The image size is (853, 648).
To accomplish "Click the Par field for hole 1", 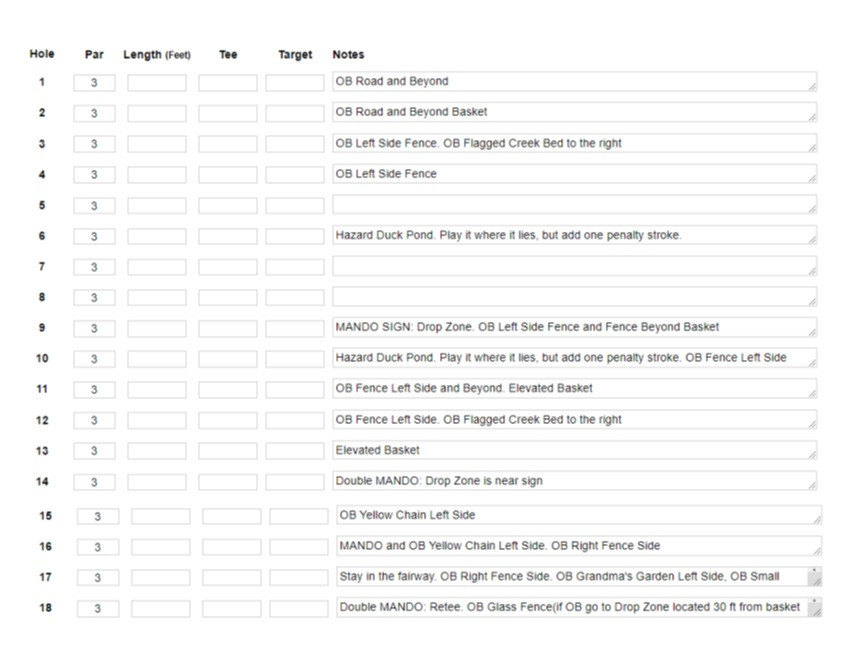I will [x=94, y=83].
